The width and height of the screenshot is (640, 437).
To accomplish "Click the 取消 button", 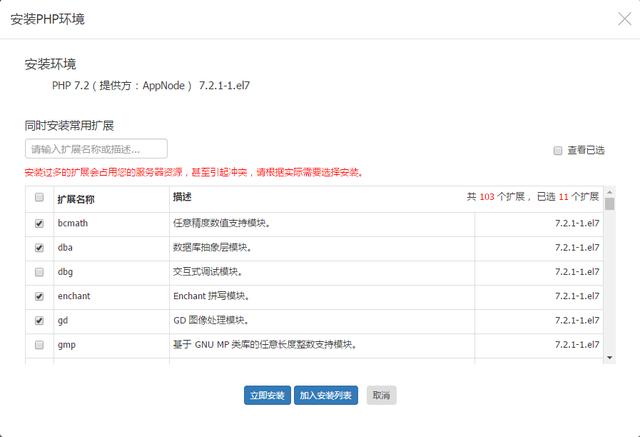I will click(381, 395).
